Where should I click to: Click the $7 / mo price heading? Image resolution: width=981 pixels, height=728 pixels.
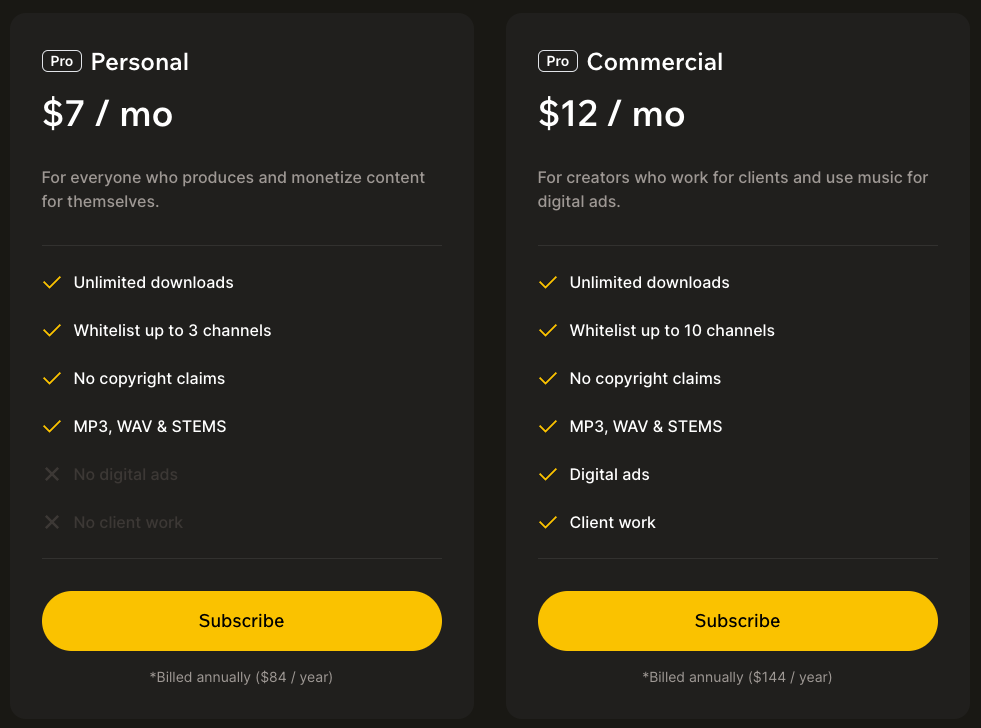pyautogui.click(x=108, y=114)
